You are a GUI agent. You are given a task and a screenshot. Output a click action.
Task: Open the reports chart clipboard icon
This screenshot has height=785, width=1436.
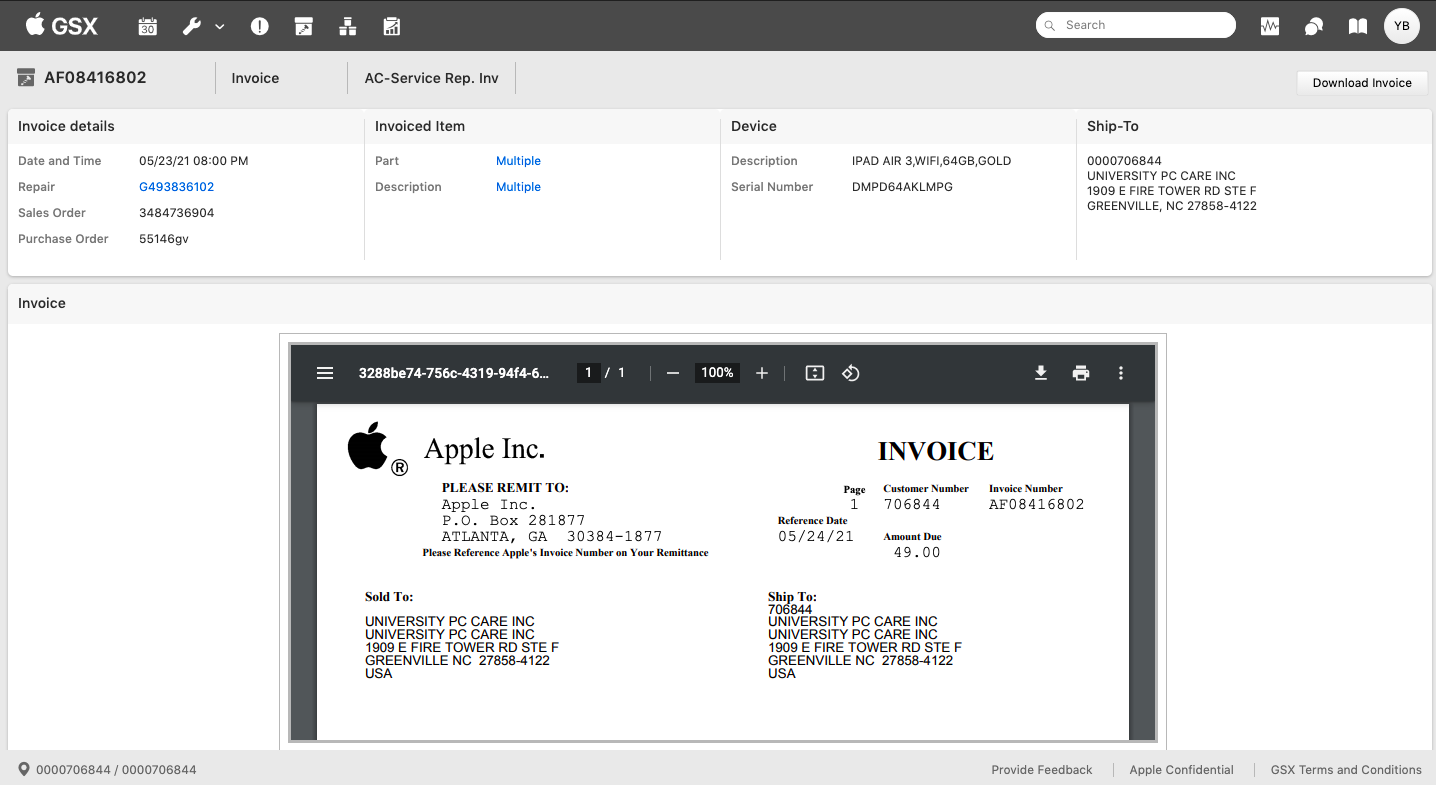[392, 27]
